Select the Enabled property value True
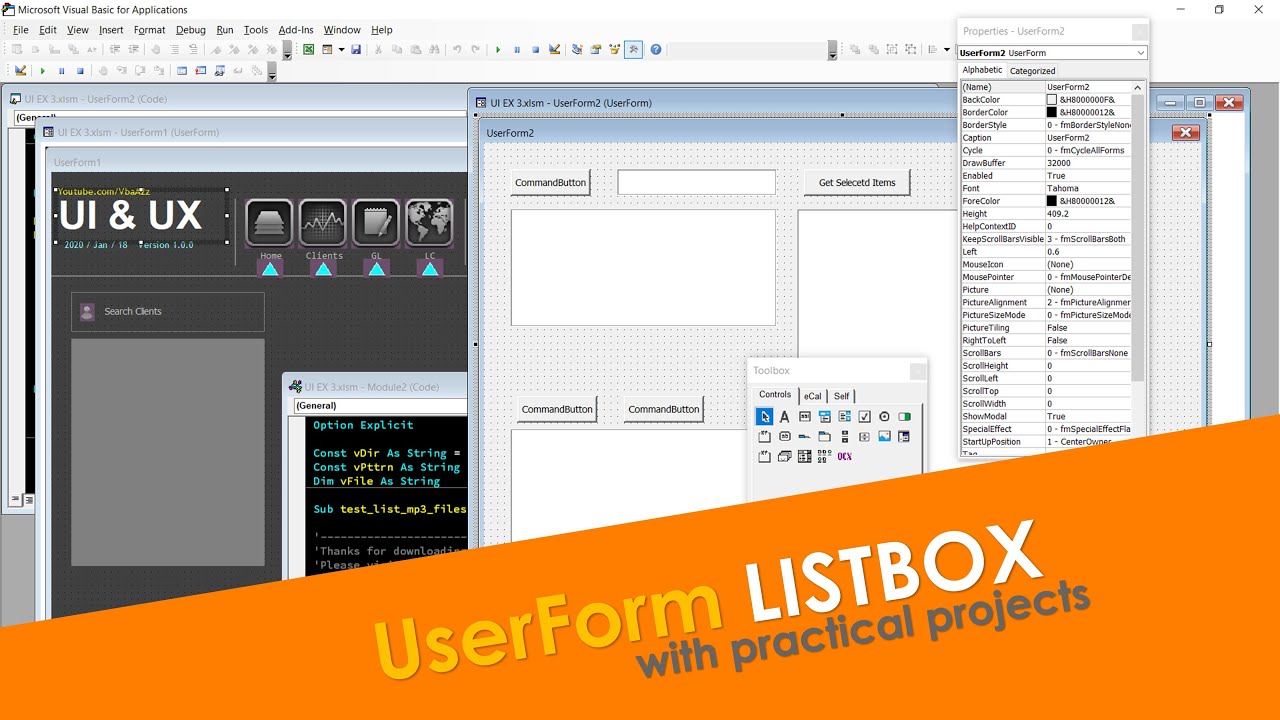Viewport: 1280px width, 720px height. 1088,176
